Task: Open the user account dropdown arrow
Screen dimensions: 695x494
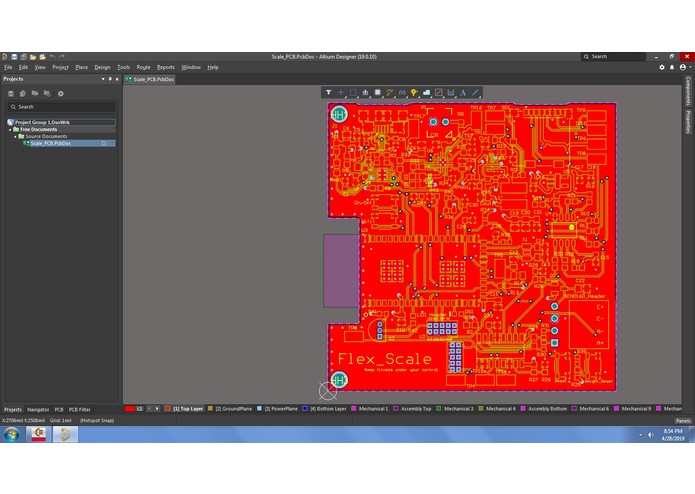Action: (x=690, y=67)
